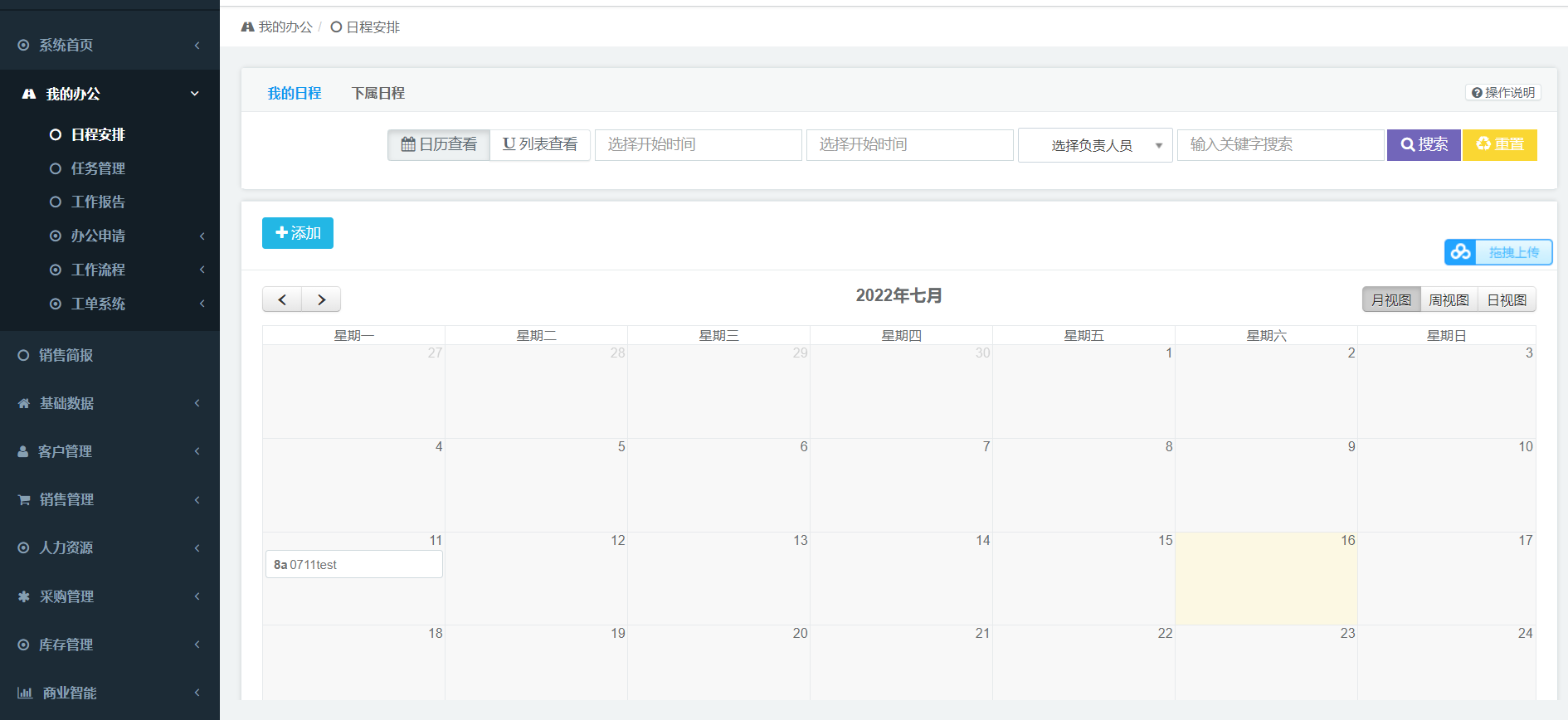Click the recycle icon on 重置 button
Image resolution: width=1568 pixels, height=720 pixels.
point(1483,144)
